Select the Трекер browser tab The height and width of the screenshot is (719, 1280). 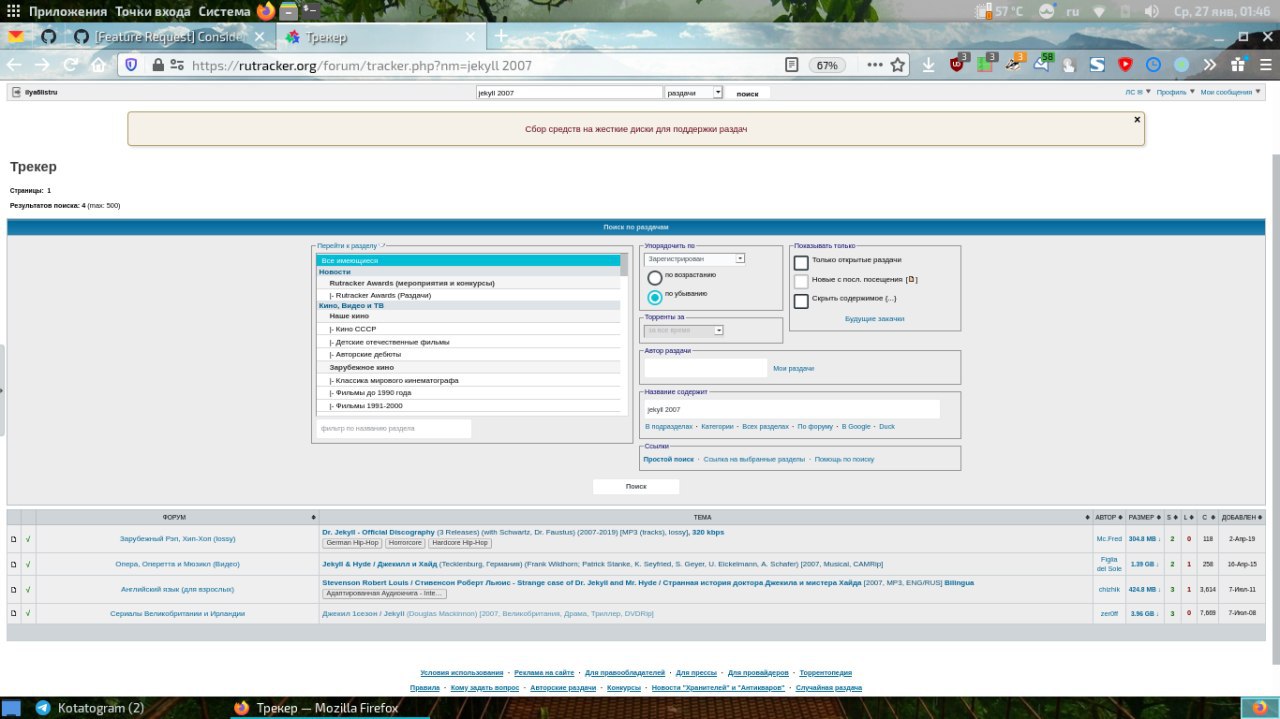click(x=380, y=37)
